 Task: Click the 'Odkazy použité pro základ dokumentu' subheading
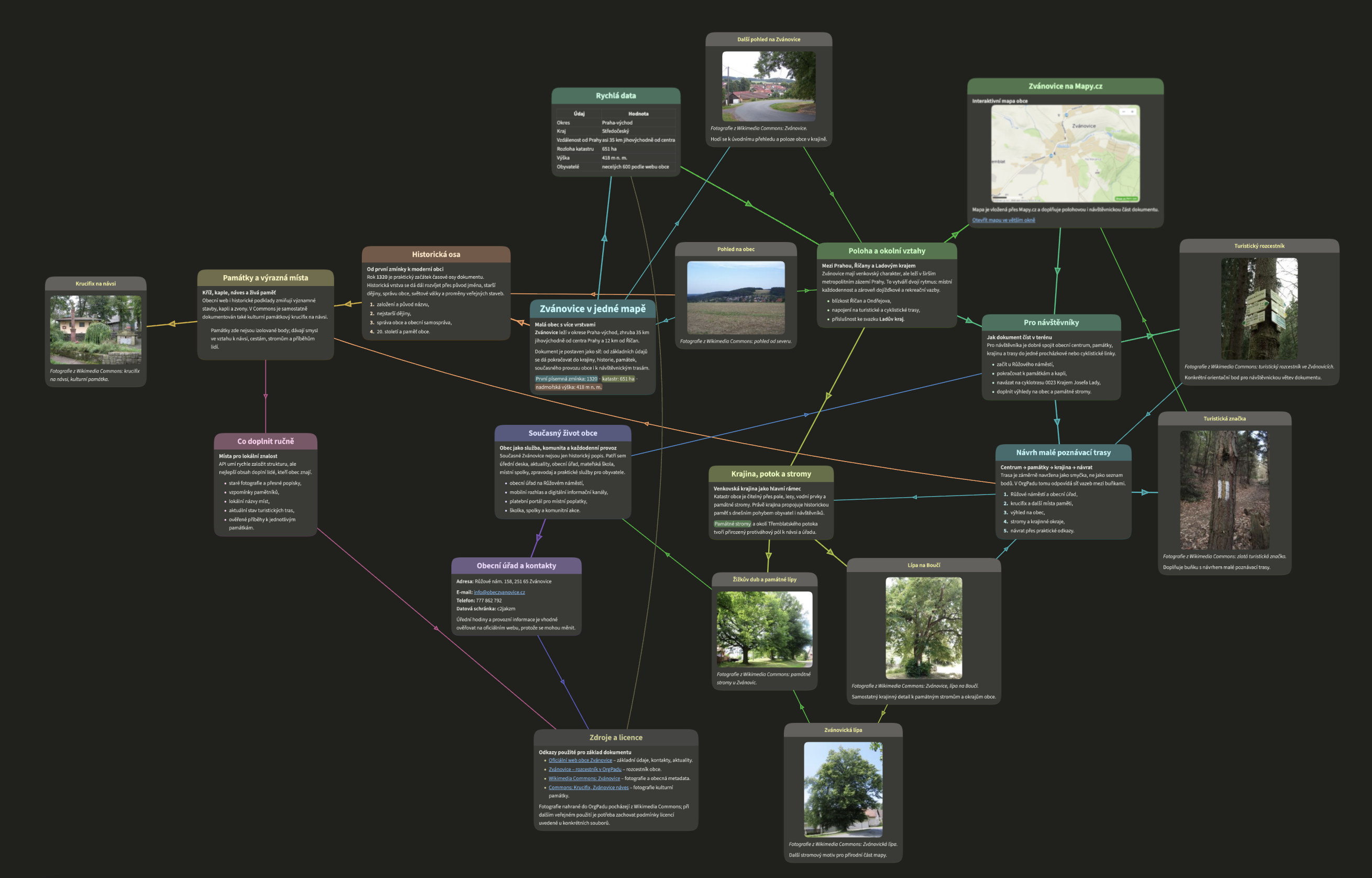pyautogui.click(x=584, y=752)
